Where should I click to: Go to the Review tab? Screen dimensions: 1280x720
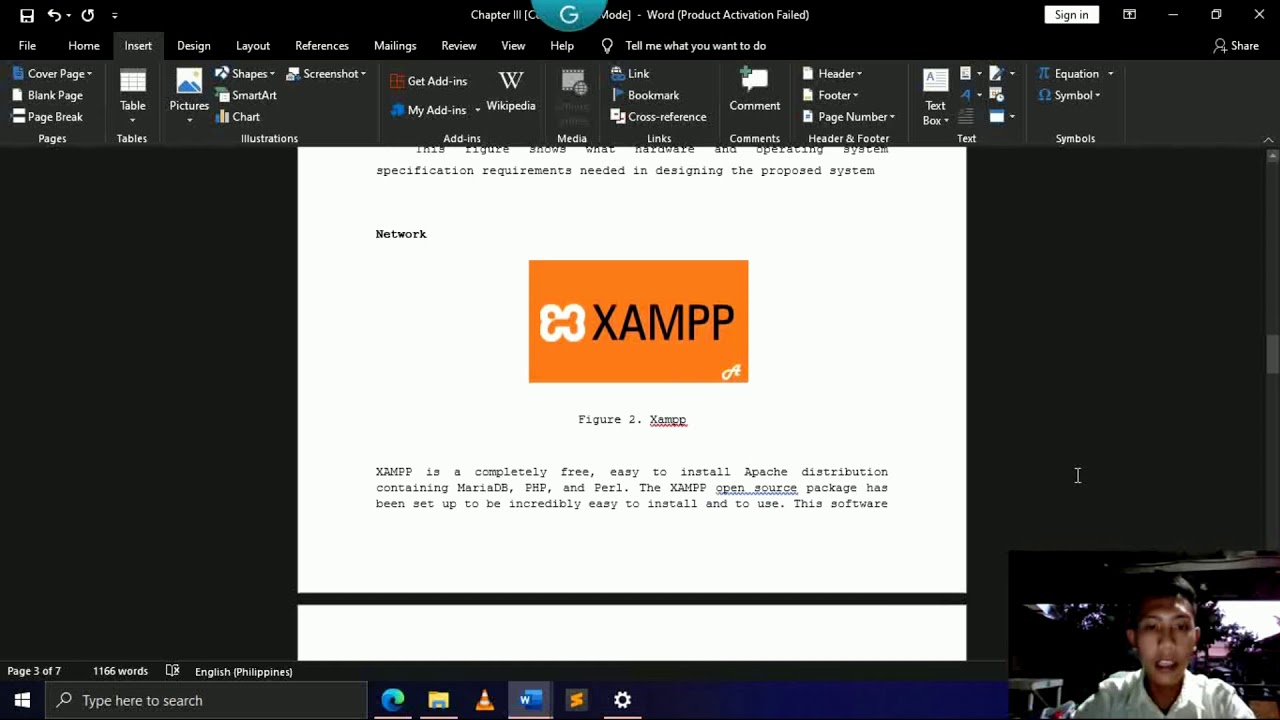(459, 46)
